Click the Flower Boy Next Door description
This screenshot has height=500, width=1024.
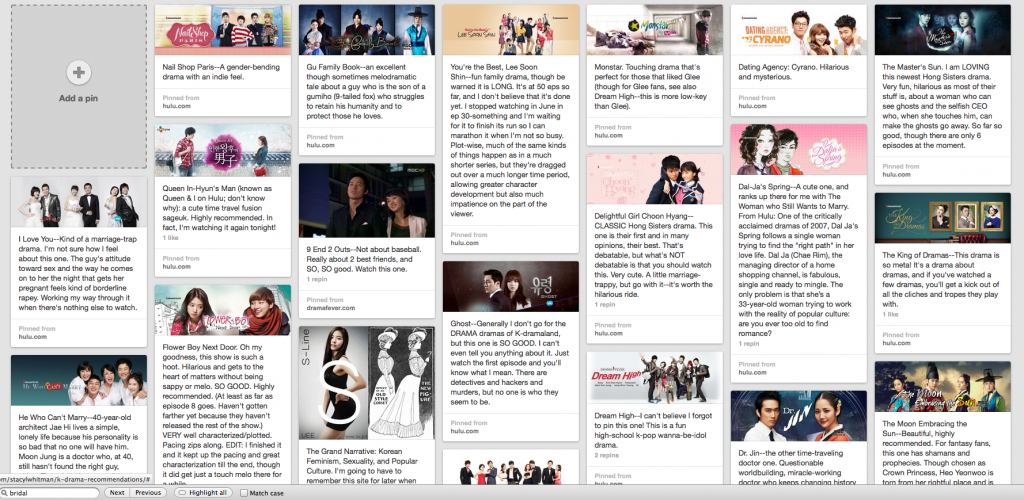point(223,415)
